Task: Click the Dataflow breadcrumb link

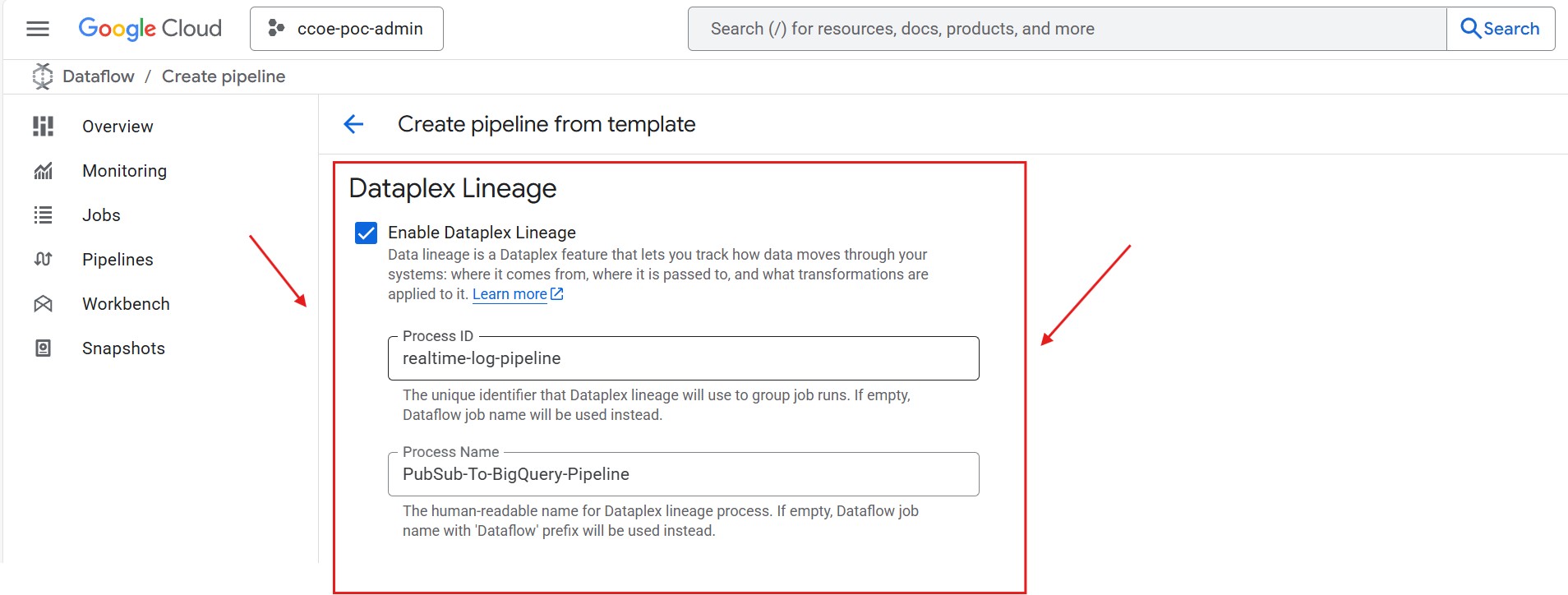Action: click(99, 76)
